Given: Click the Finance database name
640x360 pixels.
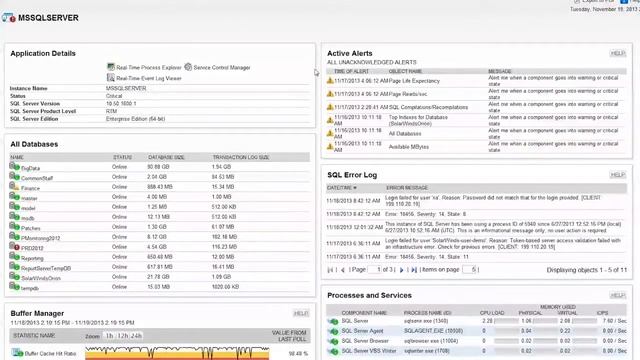Looking at the screenshot, I should tap(30, 188).
